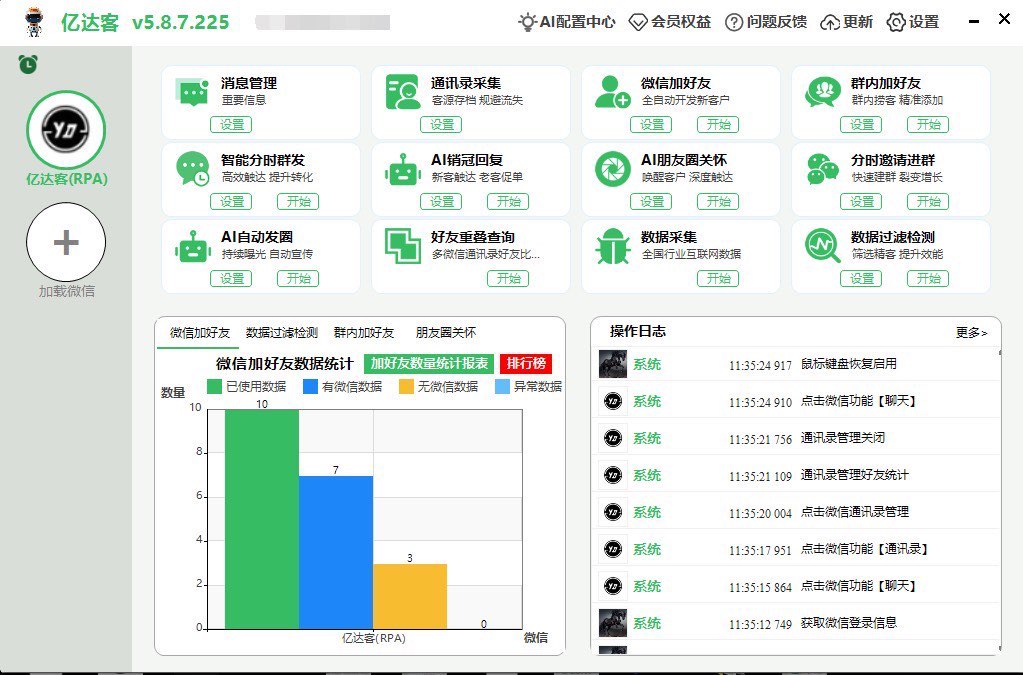Switch to the 朋友圈关怀 chart tab
The width and height of the screenshot is (1023, 675).
pos(446,333)
